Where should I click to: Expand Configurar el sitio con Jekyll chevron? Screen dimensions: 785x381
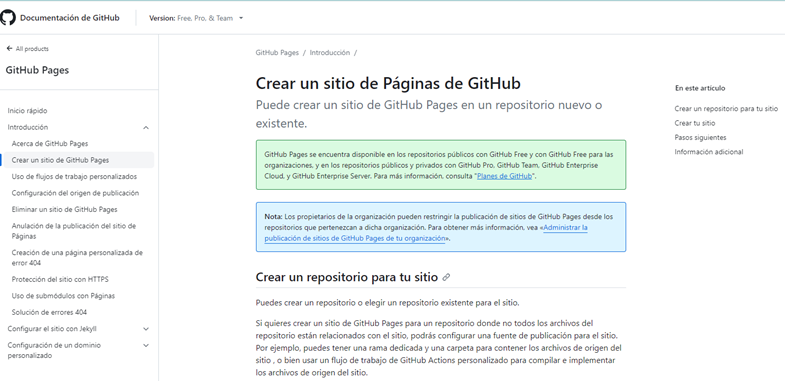pyautogui.click(x=146, y=329)
